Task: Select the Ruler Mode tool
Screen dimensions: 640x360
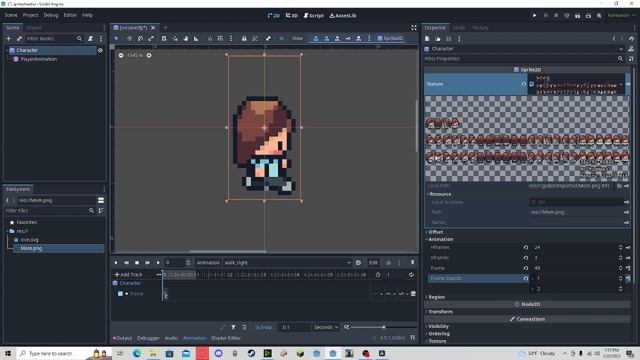Action: click(x=196, y=38)
